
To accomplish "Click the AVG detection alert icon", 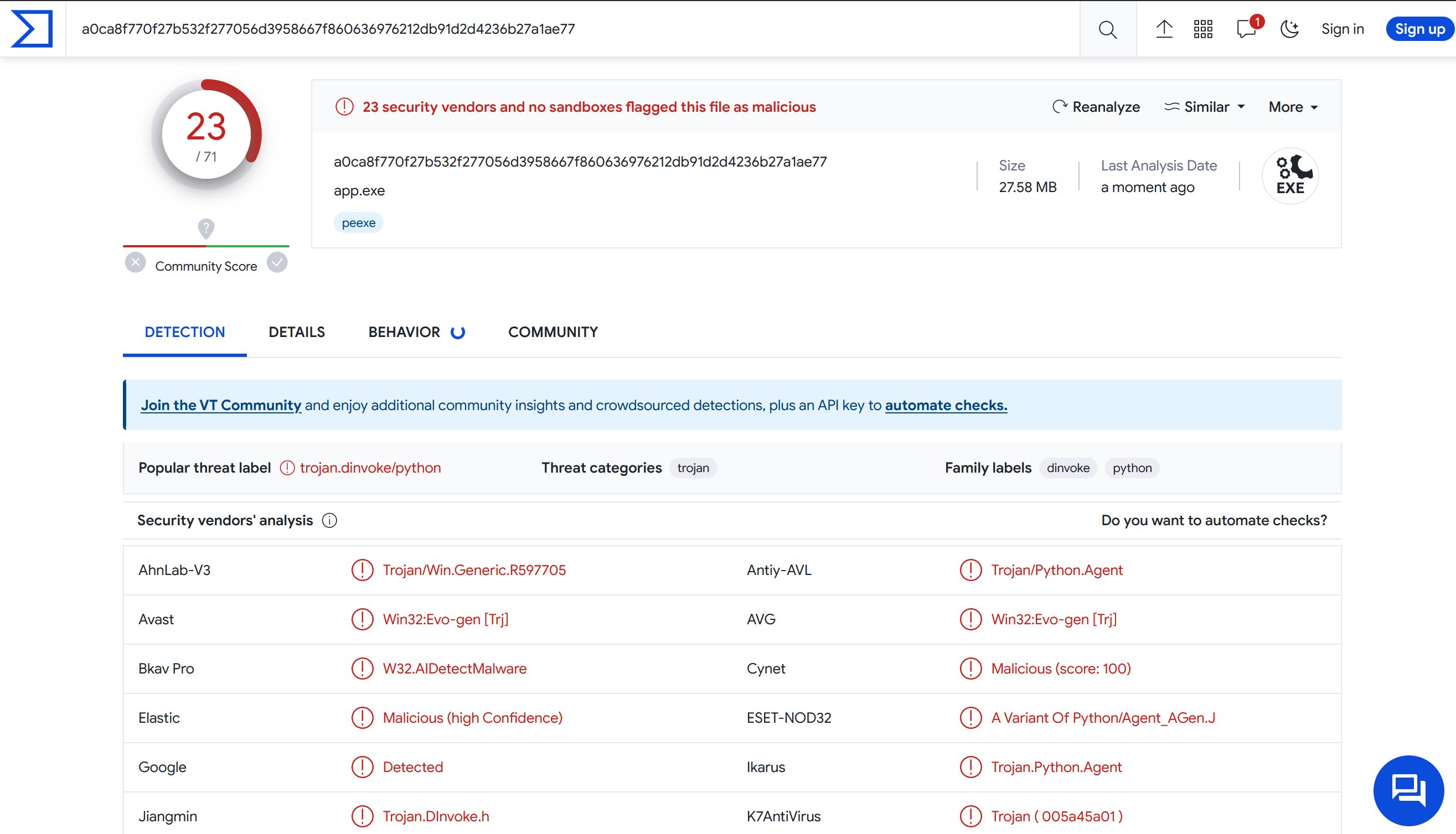I will (970, 619).
